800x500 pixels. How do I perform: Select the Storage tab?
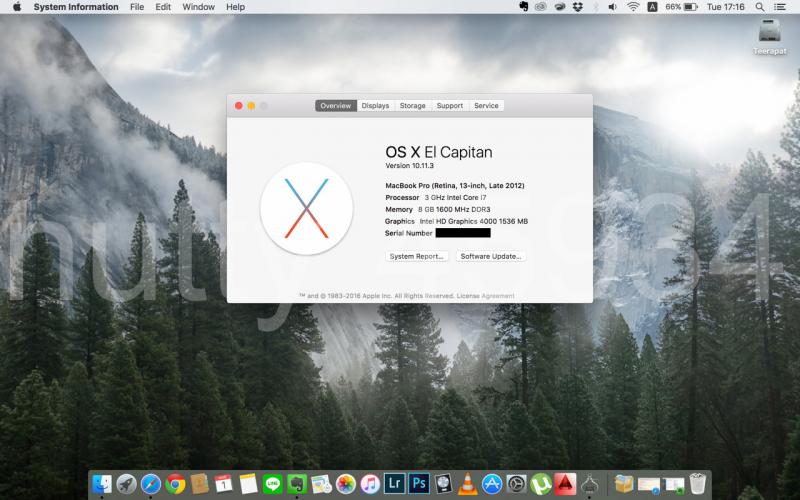(x=412, y=106)
